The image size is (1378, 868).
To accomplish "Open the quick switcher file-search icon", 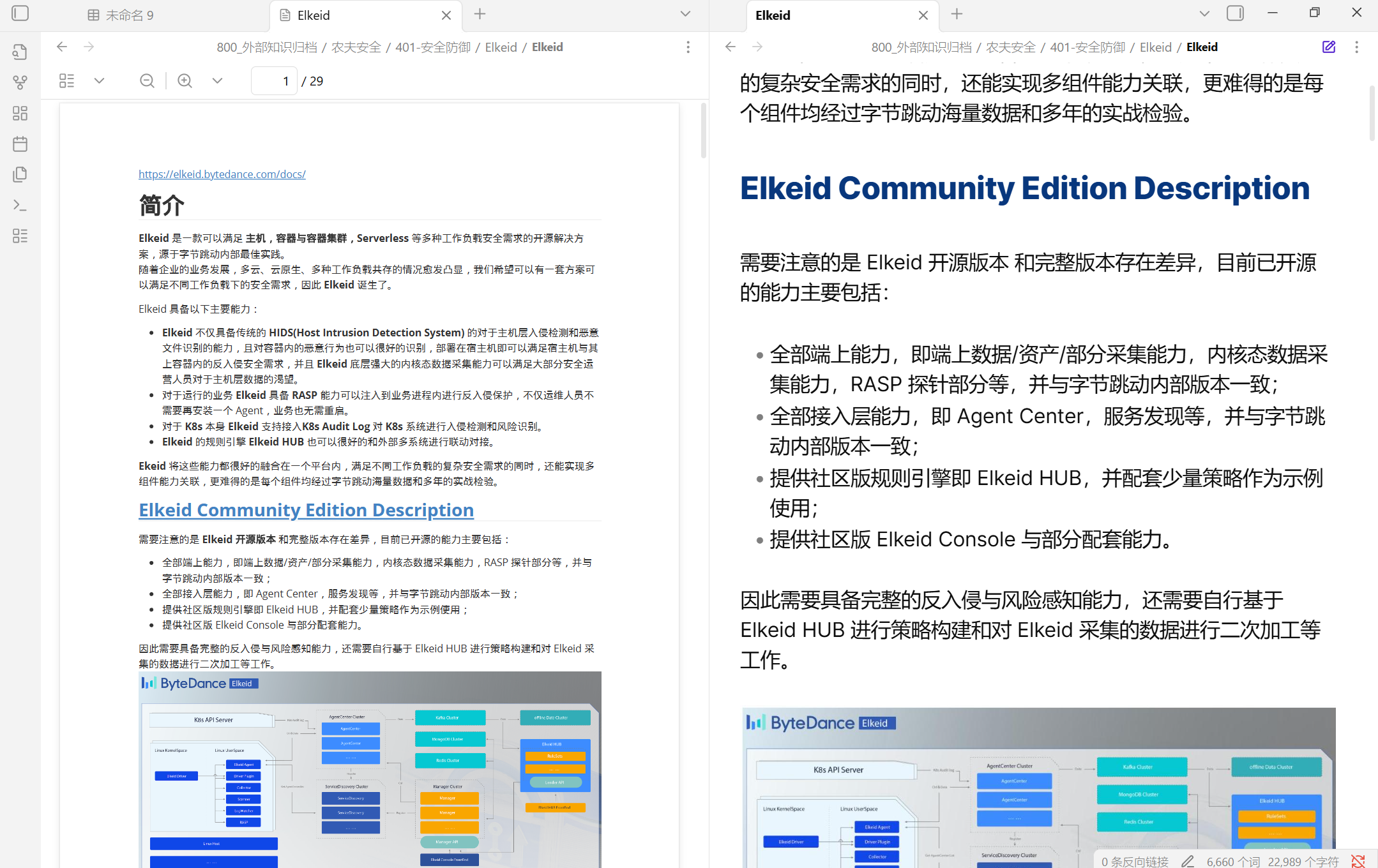I will [x=20, y=52].
